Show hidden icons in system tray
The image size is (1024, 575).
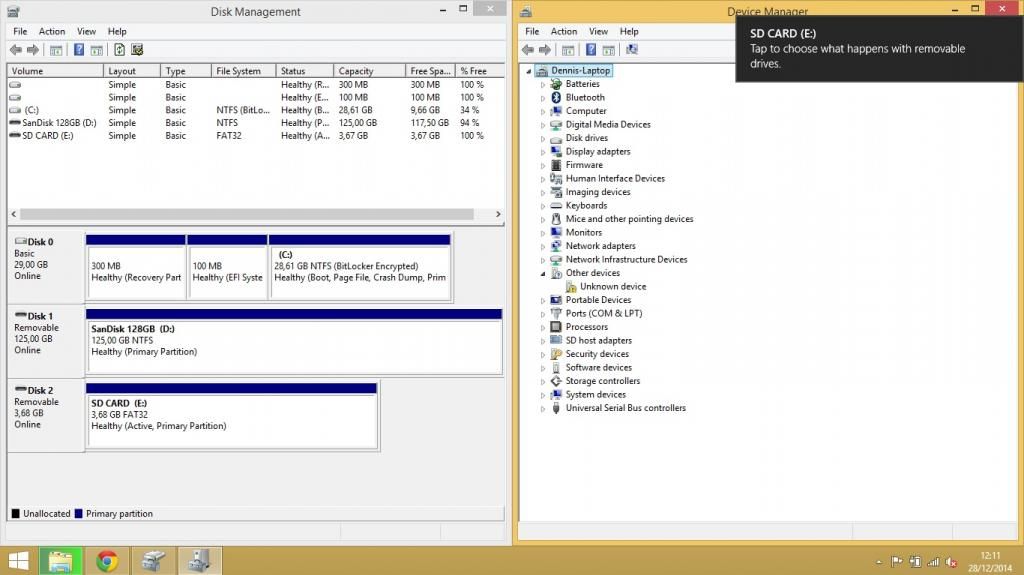click(879, 562)
